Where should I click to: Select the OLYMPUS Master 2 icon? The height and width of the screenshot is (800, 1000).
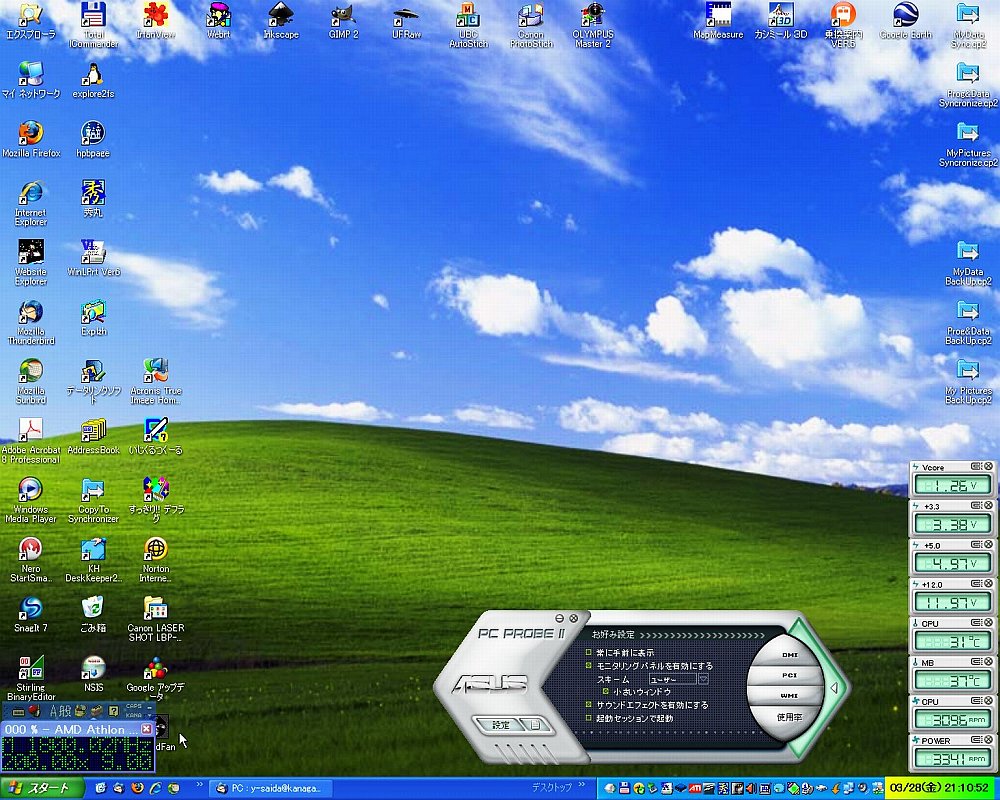(593, 25)
